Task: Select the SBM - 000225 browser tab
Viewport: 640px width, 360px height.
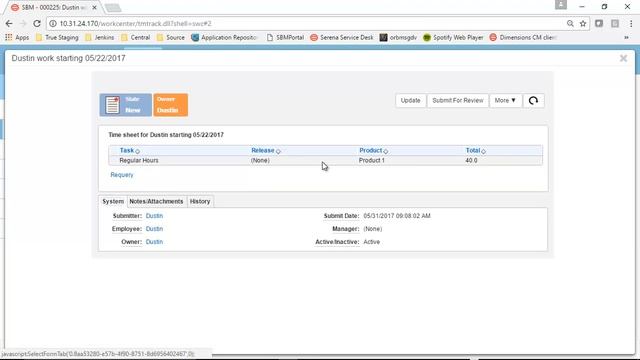Action: point(53,7)
